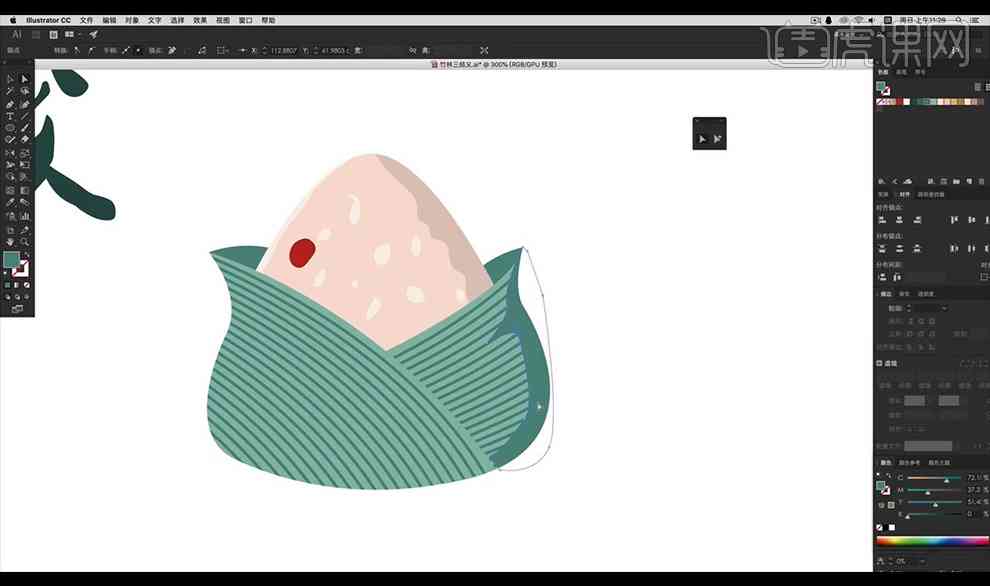Select the Symbol Sprayer tool

click(9, 217)
